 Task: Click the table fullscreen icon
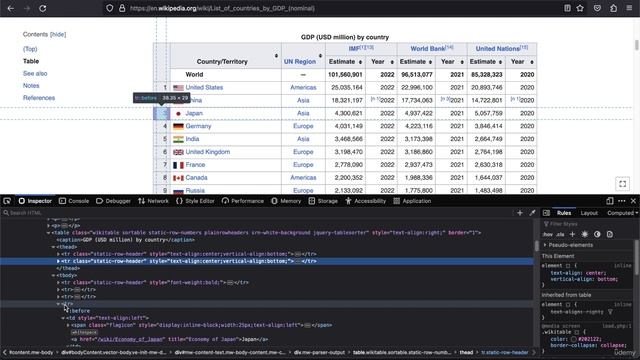pyautogui.click(x=622, y=184)
